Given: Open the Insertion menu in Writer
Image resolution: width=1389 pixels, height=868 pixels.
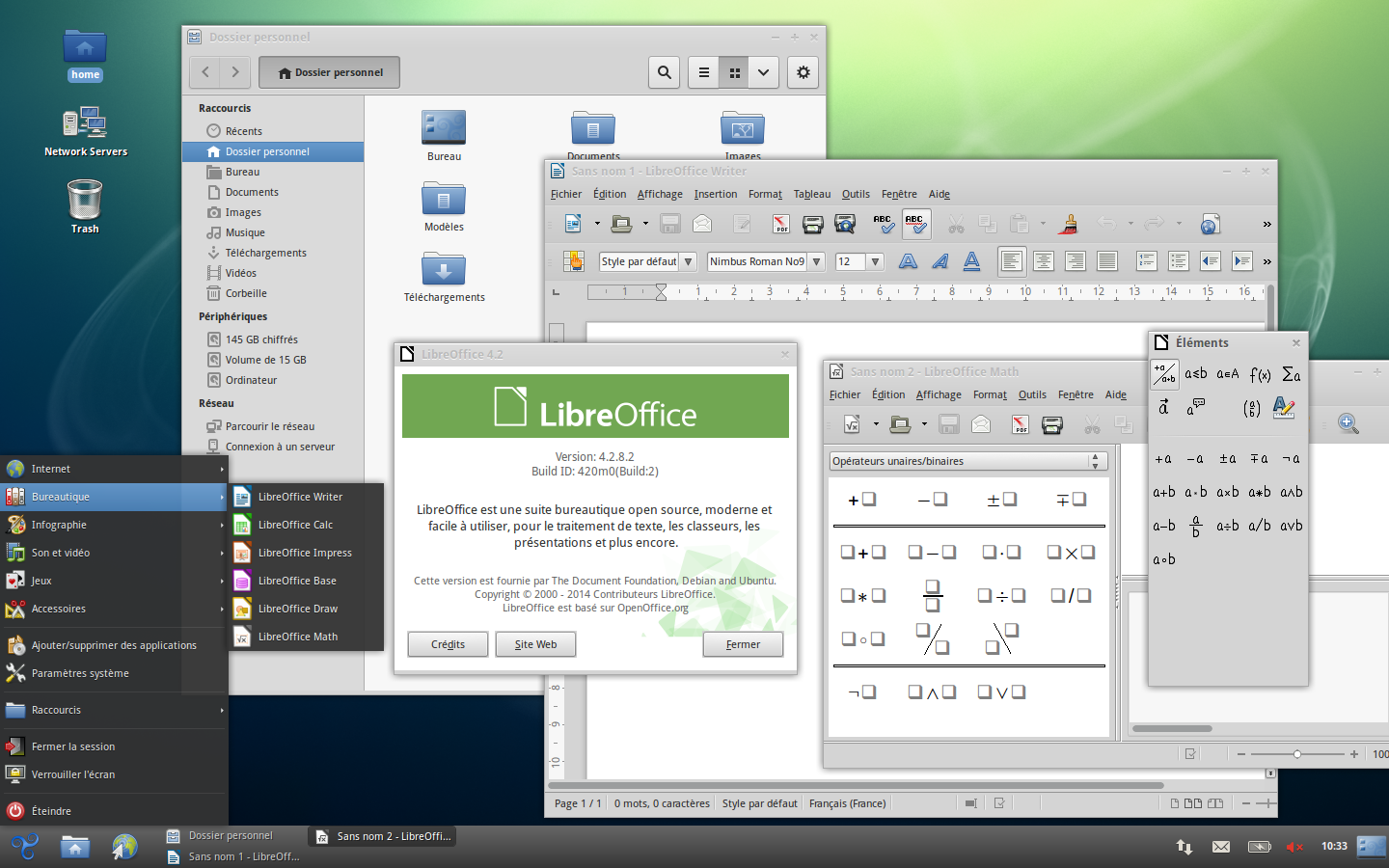Looking at the screenshot, I should coord(716,194).
